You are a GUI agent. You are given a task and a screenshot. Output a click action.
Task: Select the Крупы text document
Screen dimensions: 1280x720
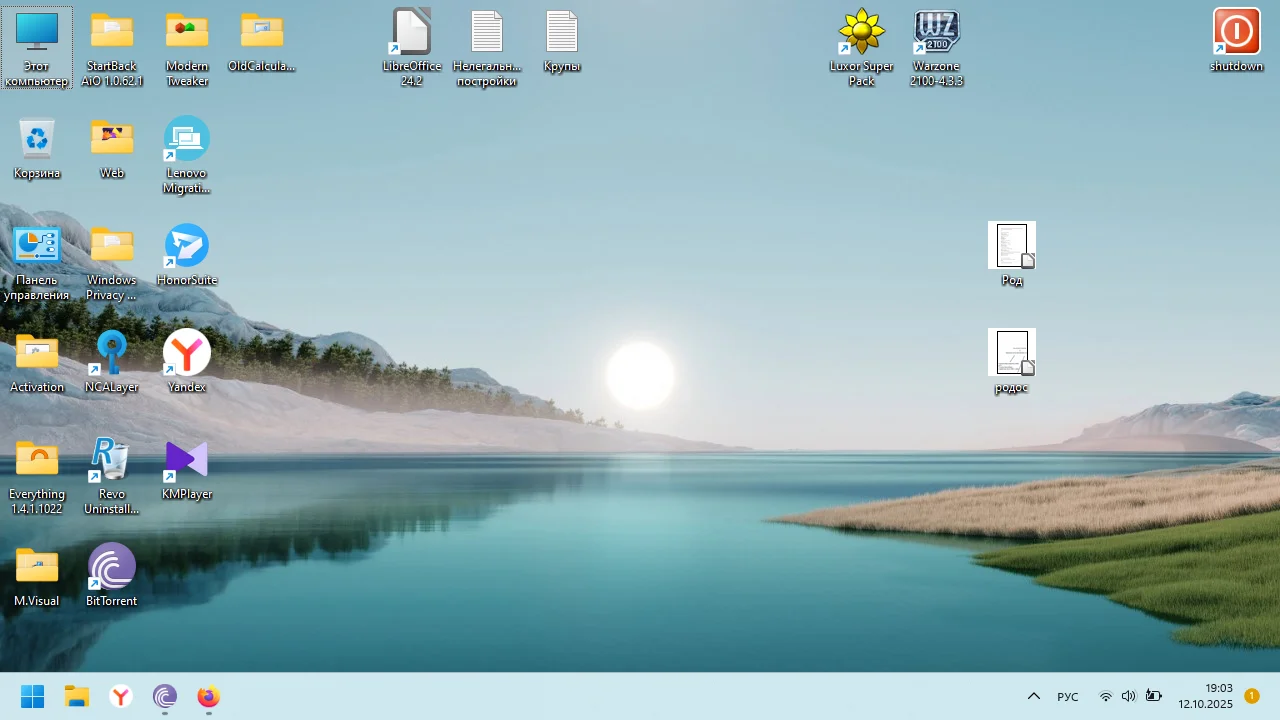(562, 41)
